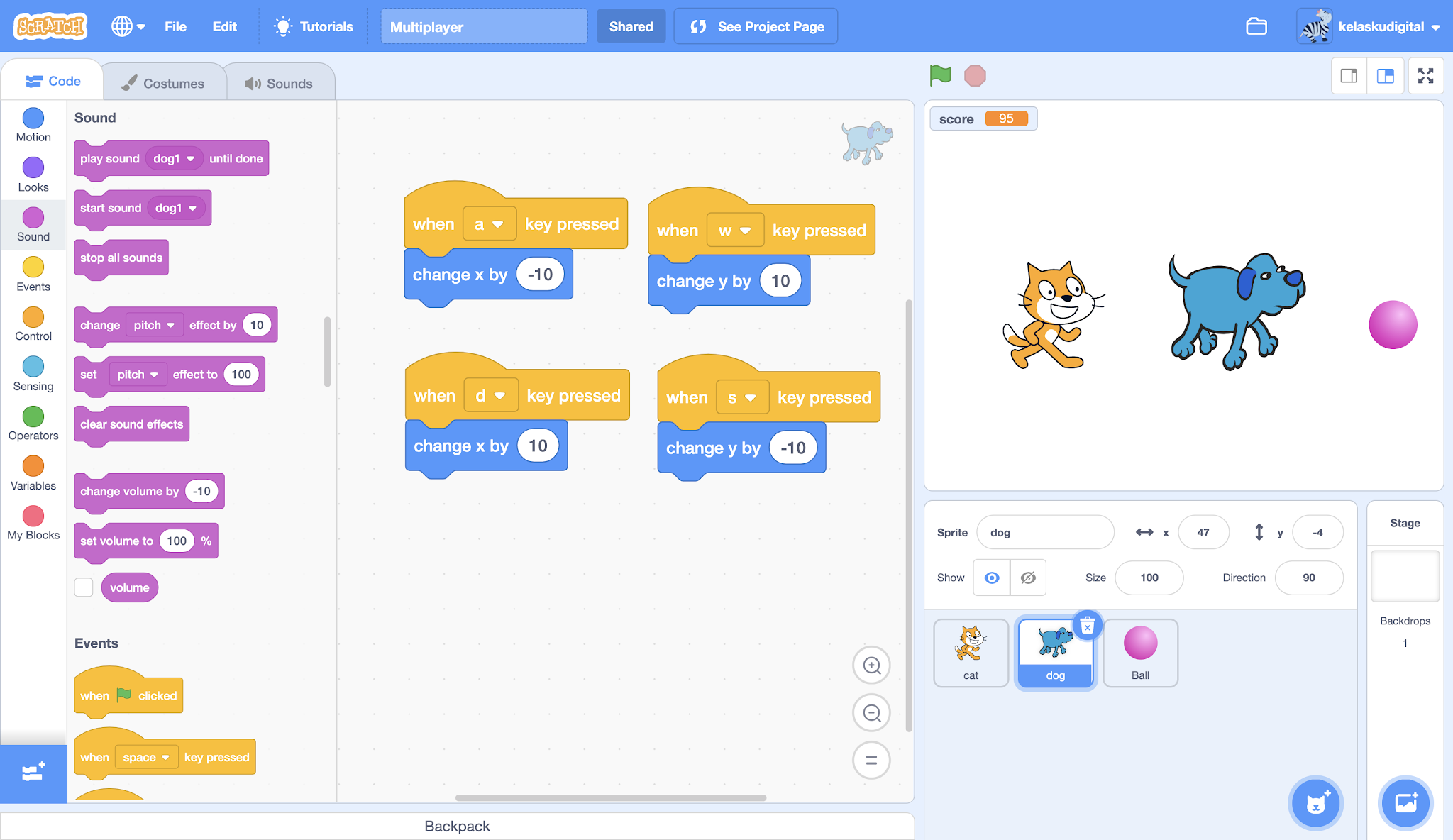Zoom in on the code workspace
The height and width of the screenshot is (840, 1453).
871,665
